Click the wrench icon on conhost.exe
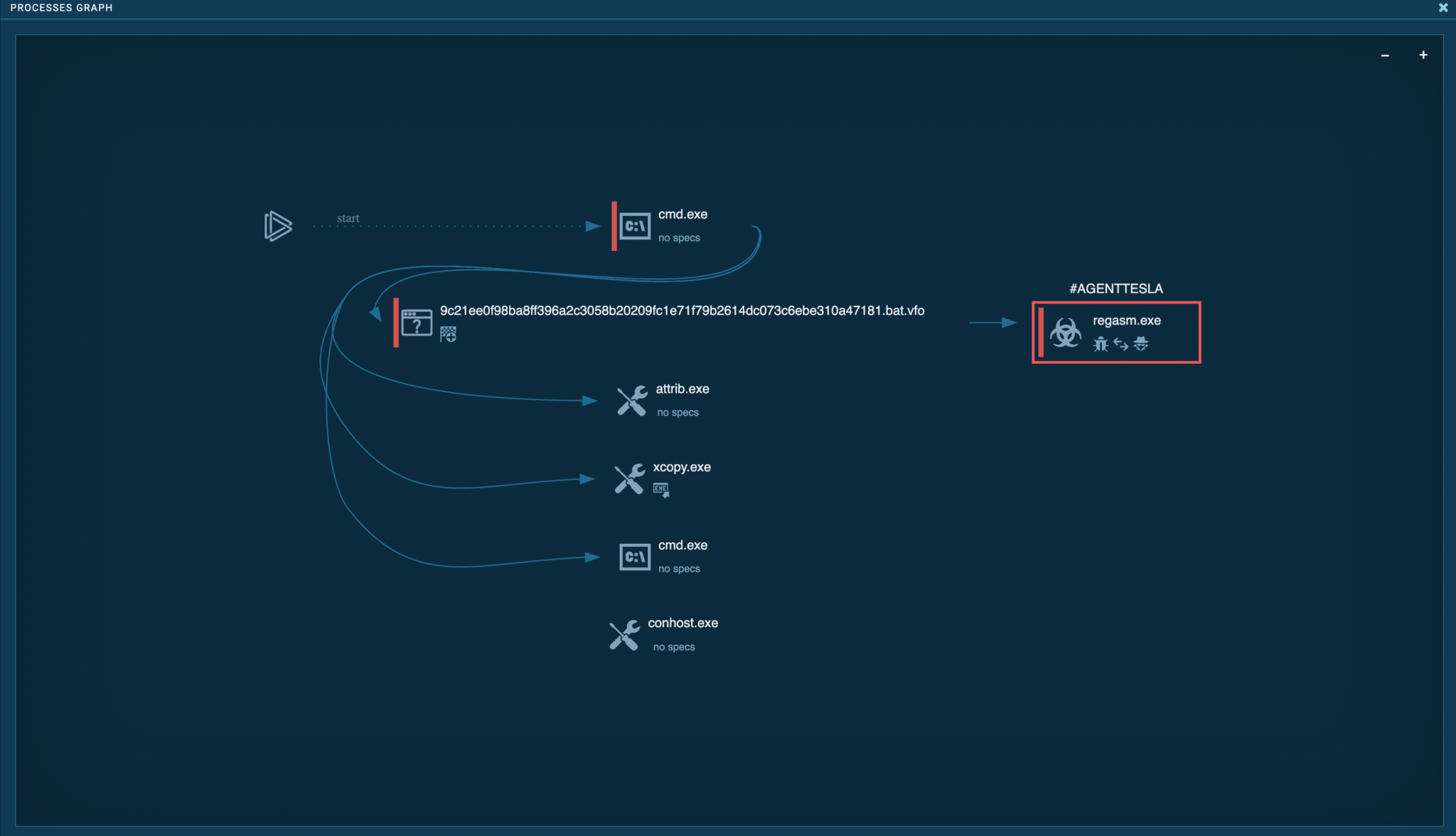The width and height of the screenshot is (1456, 836). click(623, 634)
